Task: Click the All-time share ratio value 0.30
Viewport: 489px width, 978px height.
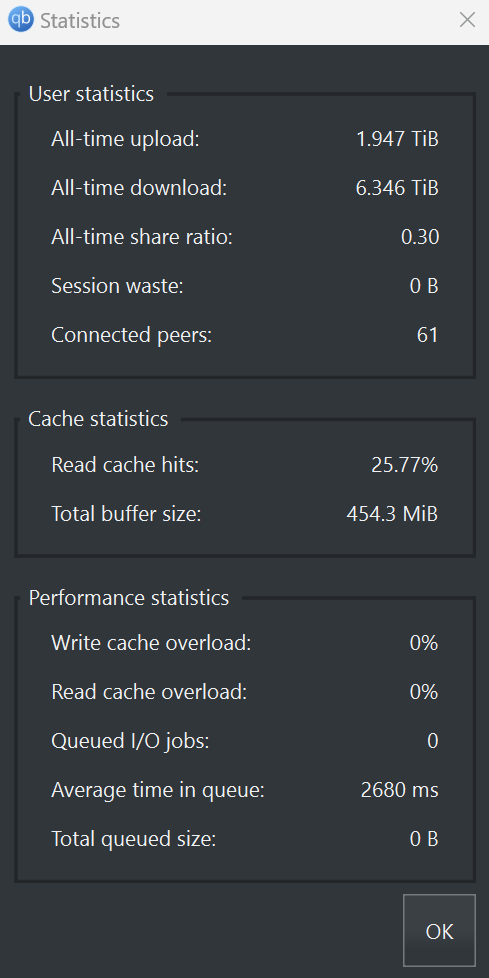Action: (x=420, y=237)
